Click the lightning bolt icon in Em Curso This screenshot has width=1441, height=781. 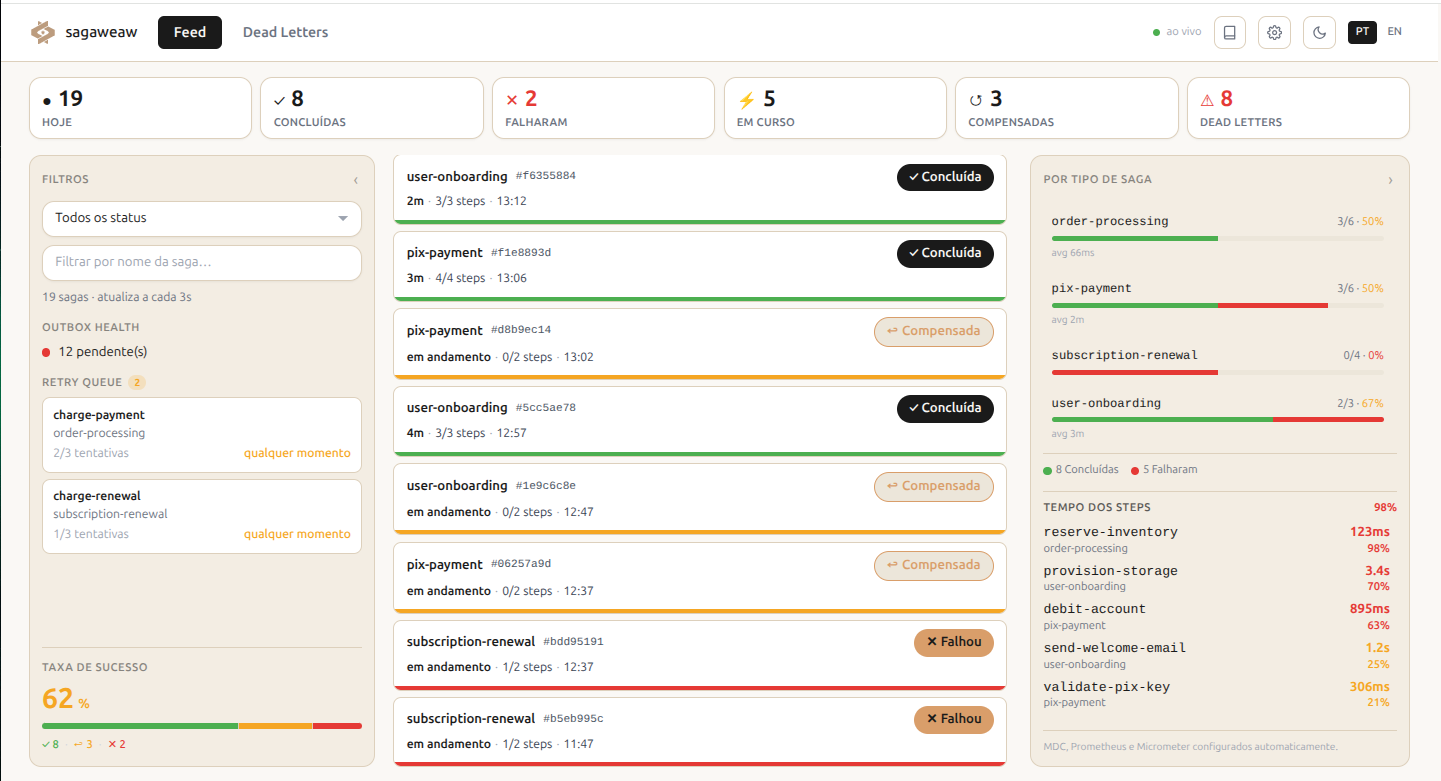click(746, 99)
